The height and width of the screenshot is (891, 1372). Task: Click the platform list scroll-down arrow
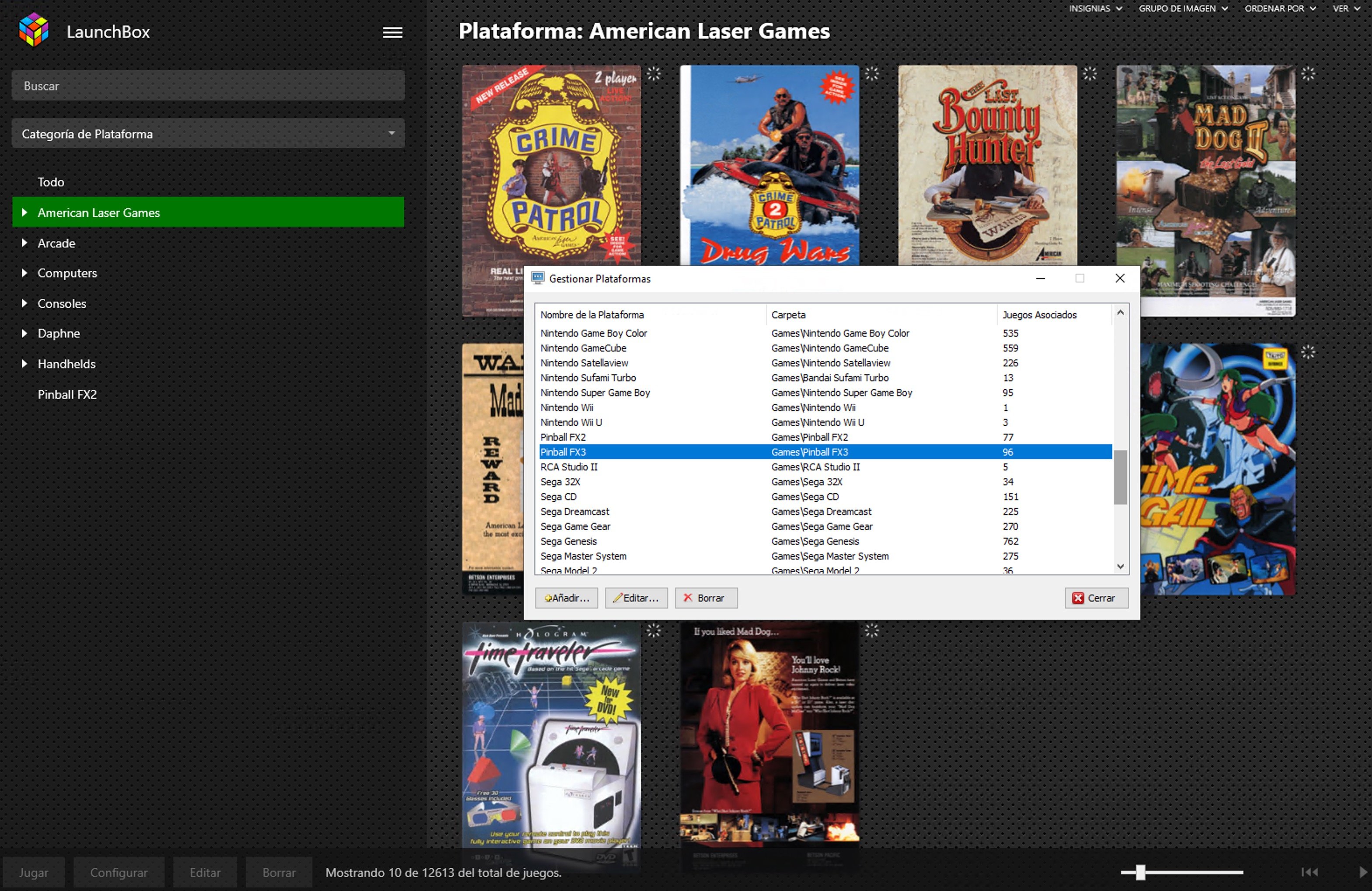[1120, 567]
